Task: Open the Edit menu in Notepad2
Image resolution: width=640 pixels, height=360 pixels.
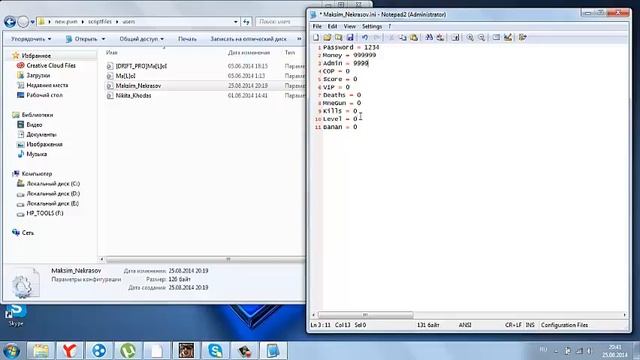Action: pos(332,26)
